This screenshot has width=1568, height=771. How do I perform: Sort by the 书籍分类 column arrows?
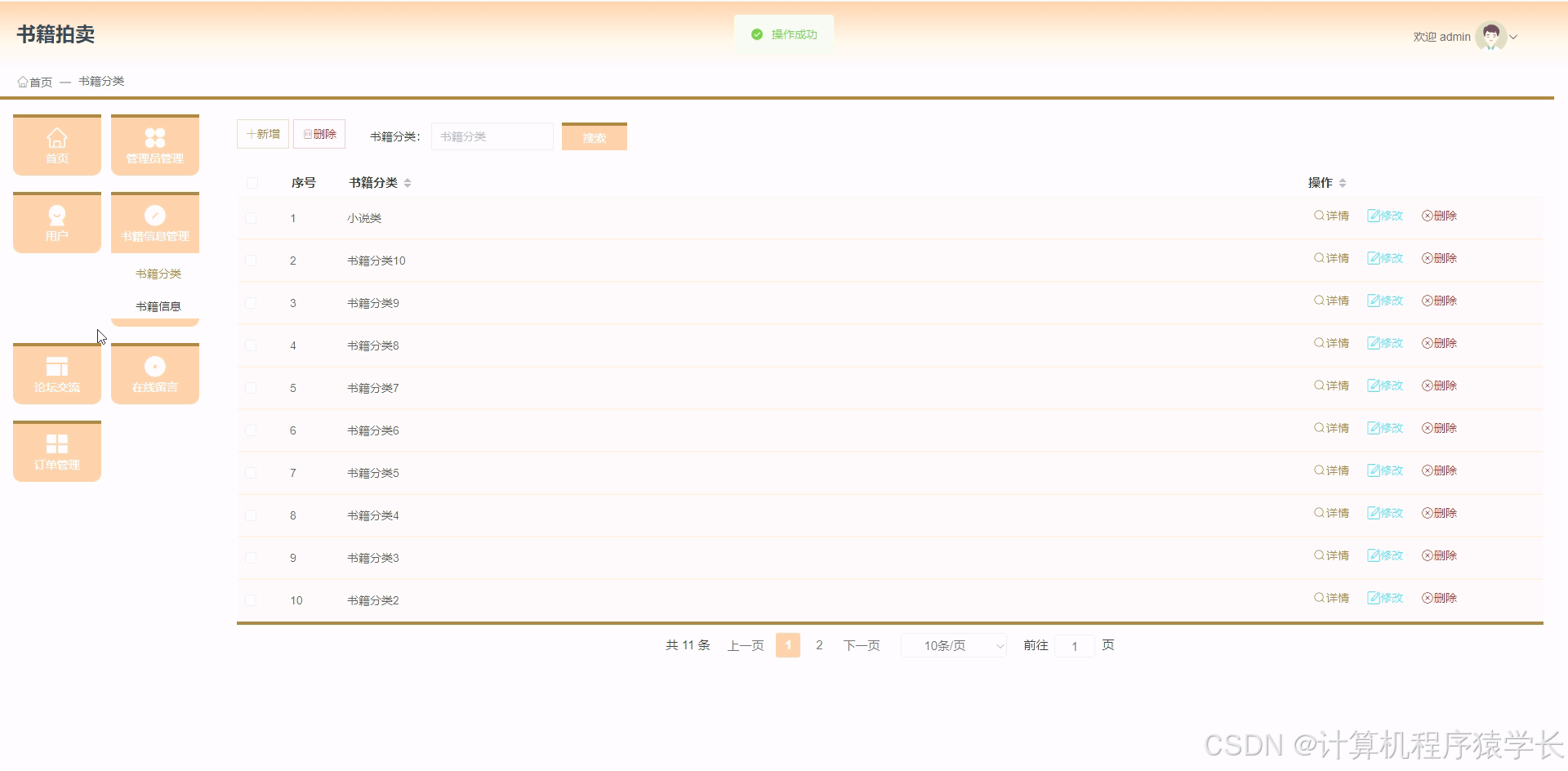408,183
